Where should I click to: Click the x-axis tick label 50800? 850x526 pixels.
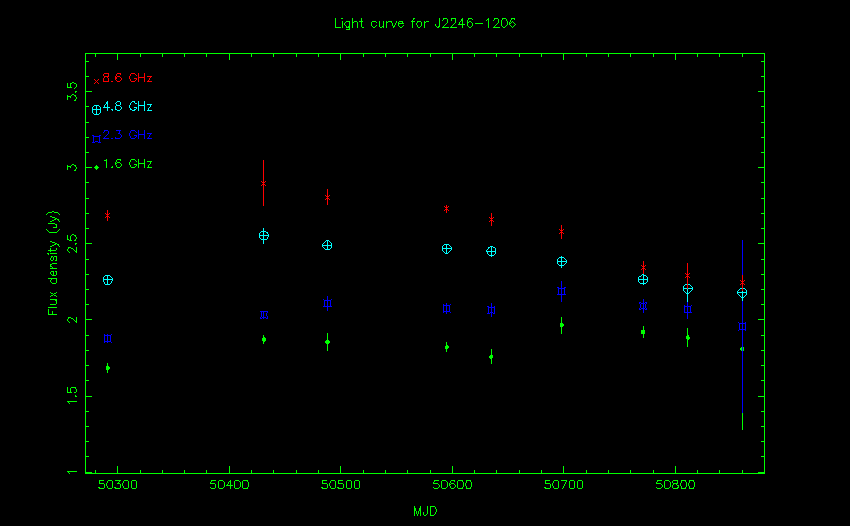click(675, 485)
